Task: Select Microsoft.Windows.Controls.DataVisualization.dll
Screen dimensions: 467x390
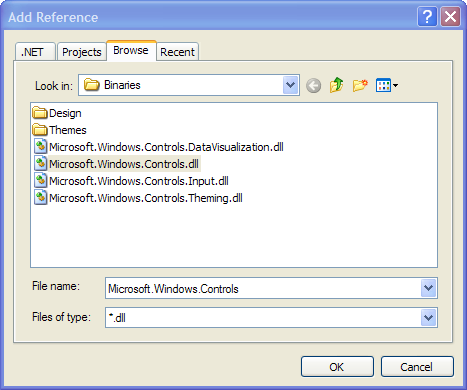Action: (166, 147)
